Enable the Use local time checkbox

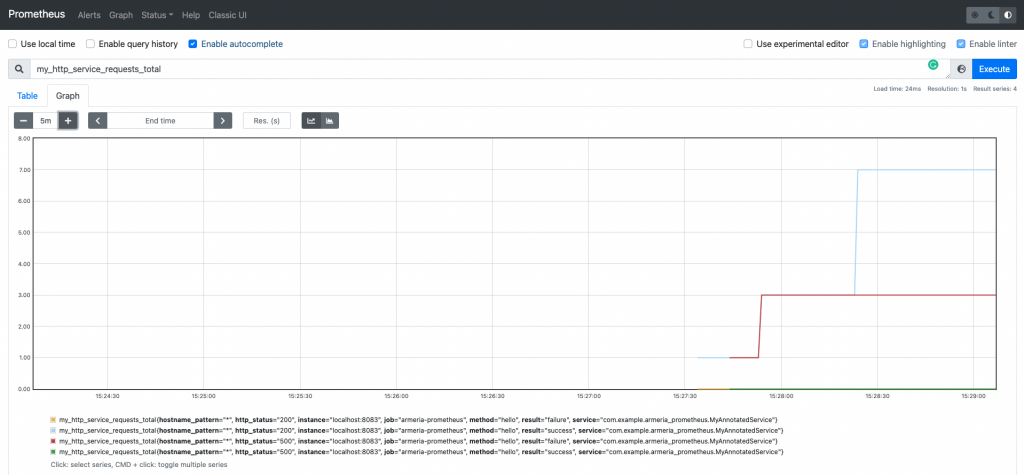click(x=13, y=44)
